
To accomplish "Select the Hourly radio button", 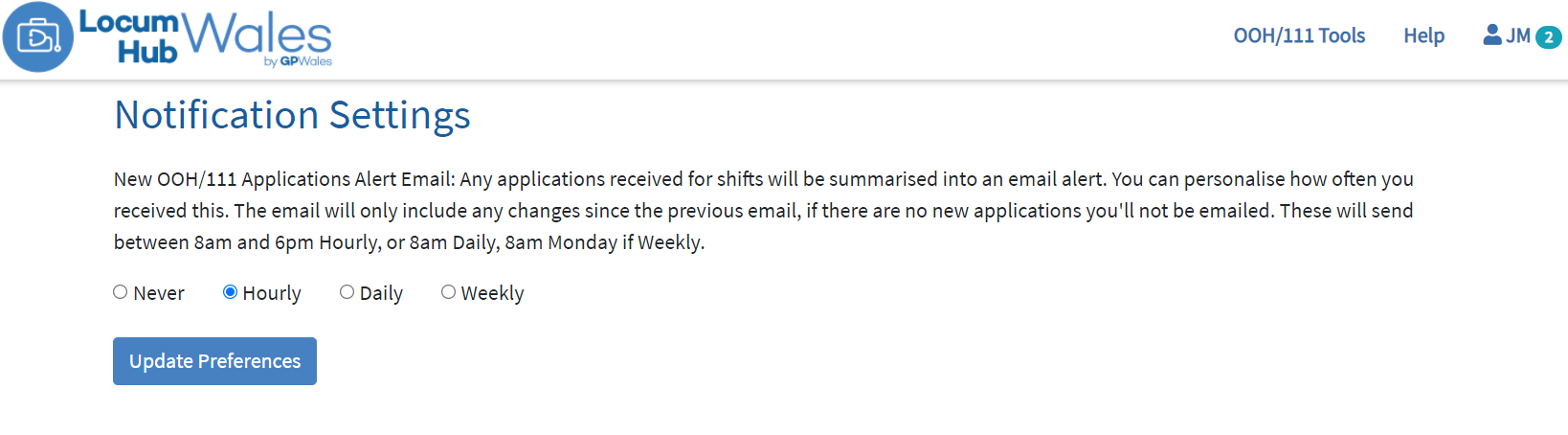I will 230,292.
